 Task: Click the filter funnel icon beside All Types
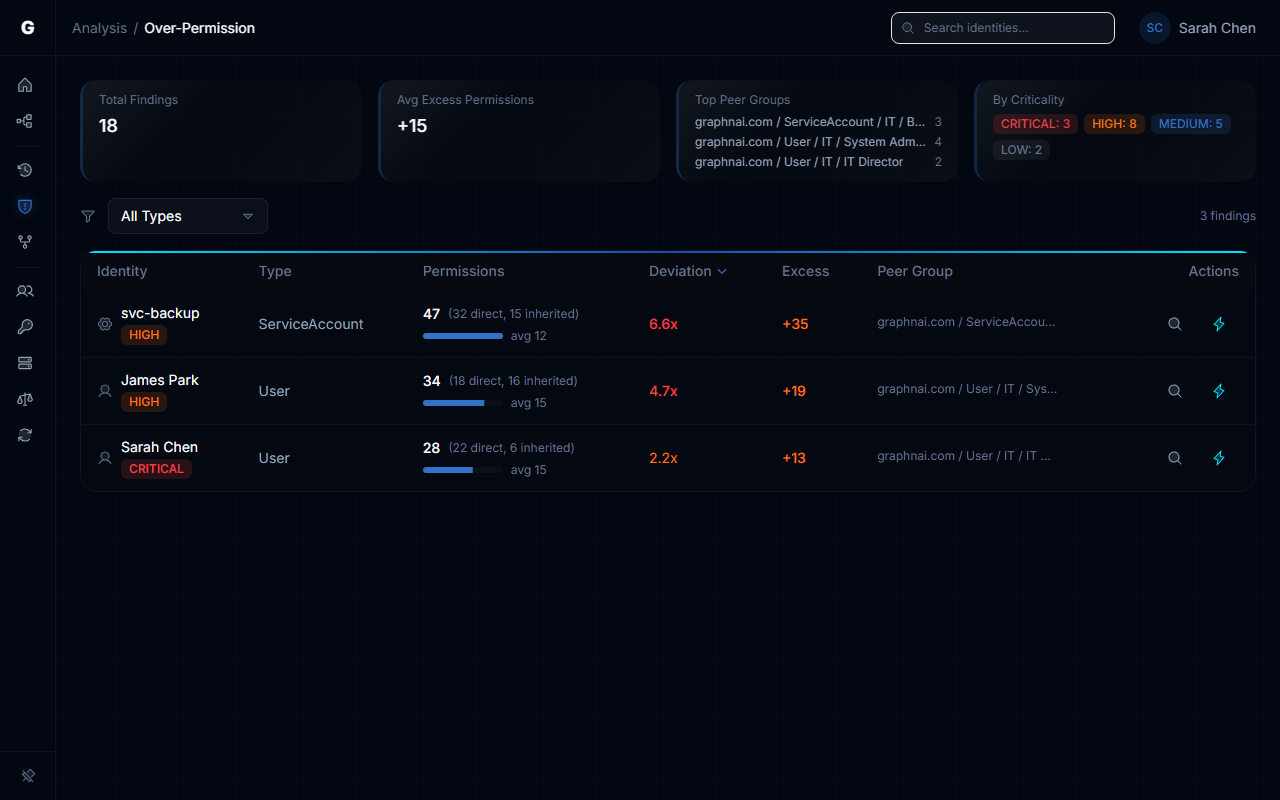[x=88, y=215]
